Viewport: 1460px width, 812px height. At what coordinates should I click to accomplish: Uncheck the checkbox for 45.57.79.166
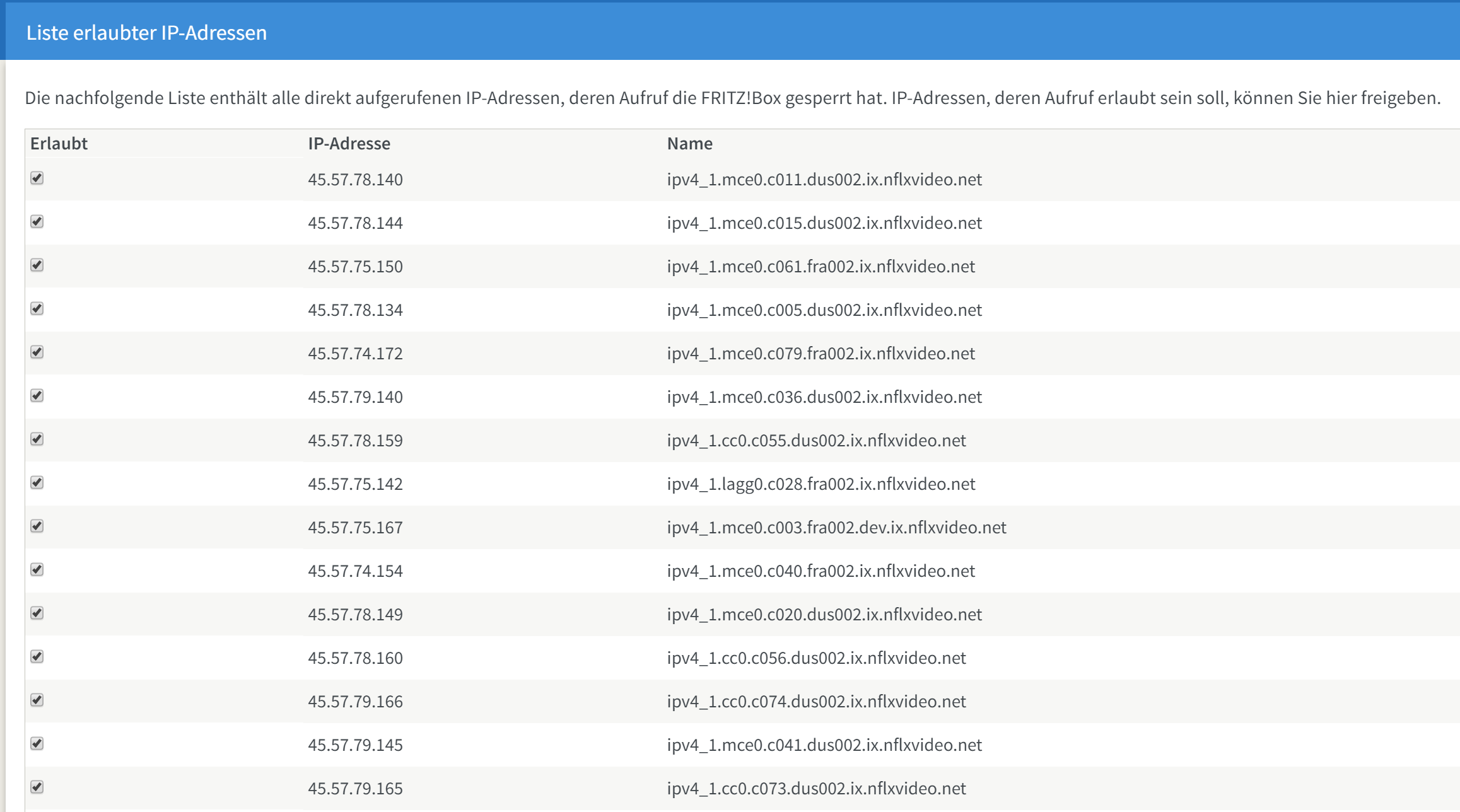(x=37, y=700)
